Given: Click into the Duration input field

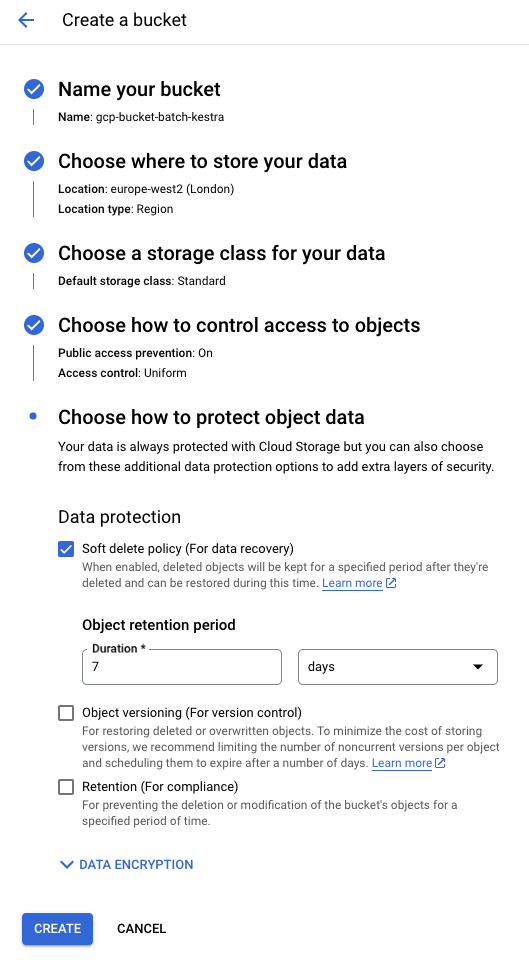Looking at the screenshot, I should coord(182,667).
